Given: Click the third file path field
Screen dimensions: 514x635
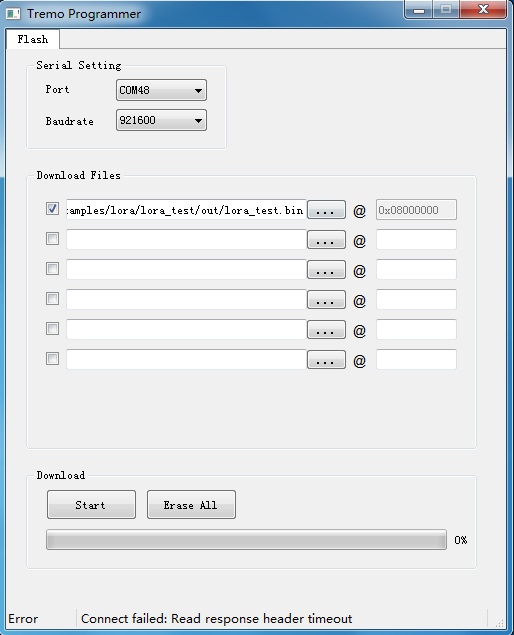Looking at the screenshot, I should click(x=186, y=270).
